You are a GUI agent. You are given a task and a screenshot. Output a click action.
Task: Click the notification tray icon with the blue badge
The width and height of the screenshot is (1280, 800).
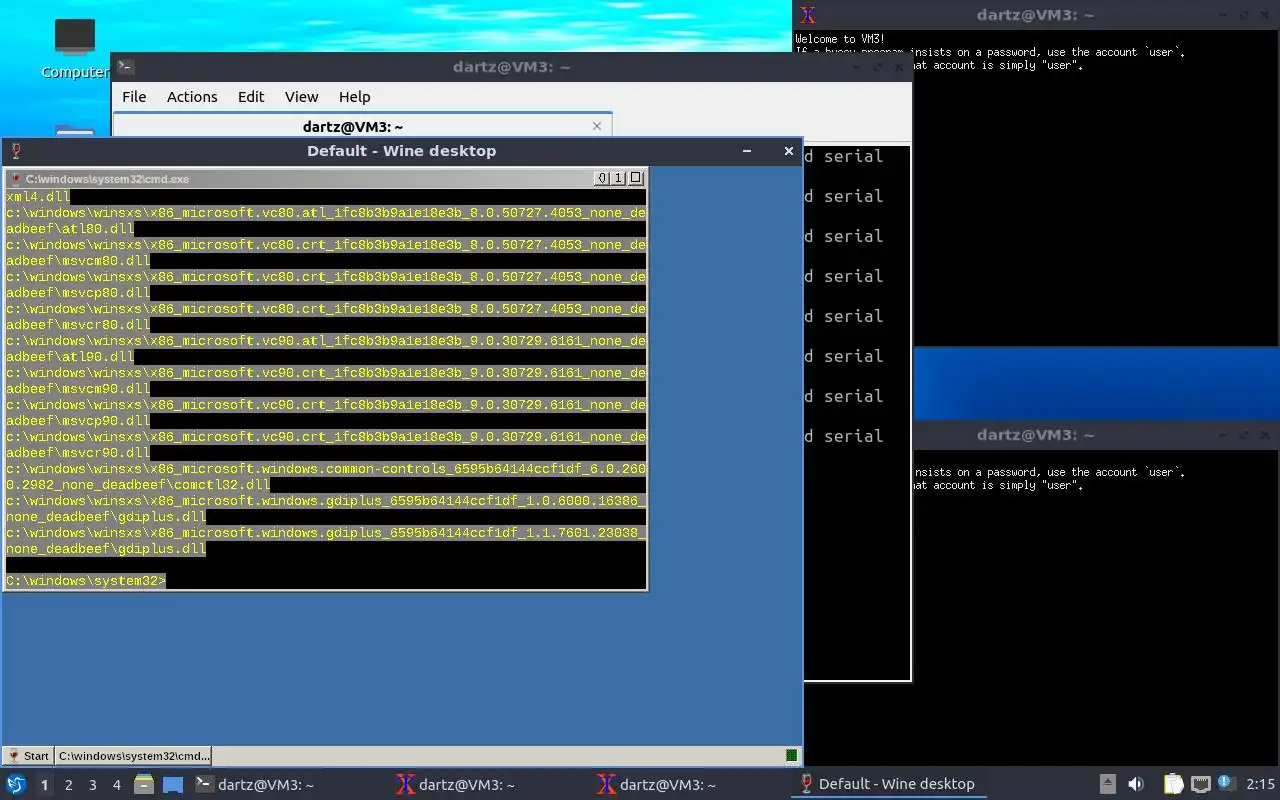1227,784
